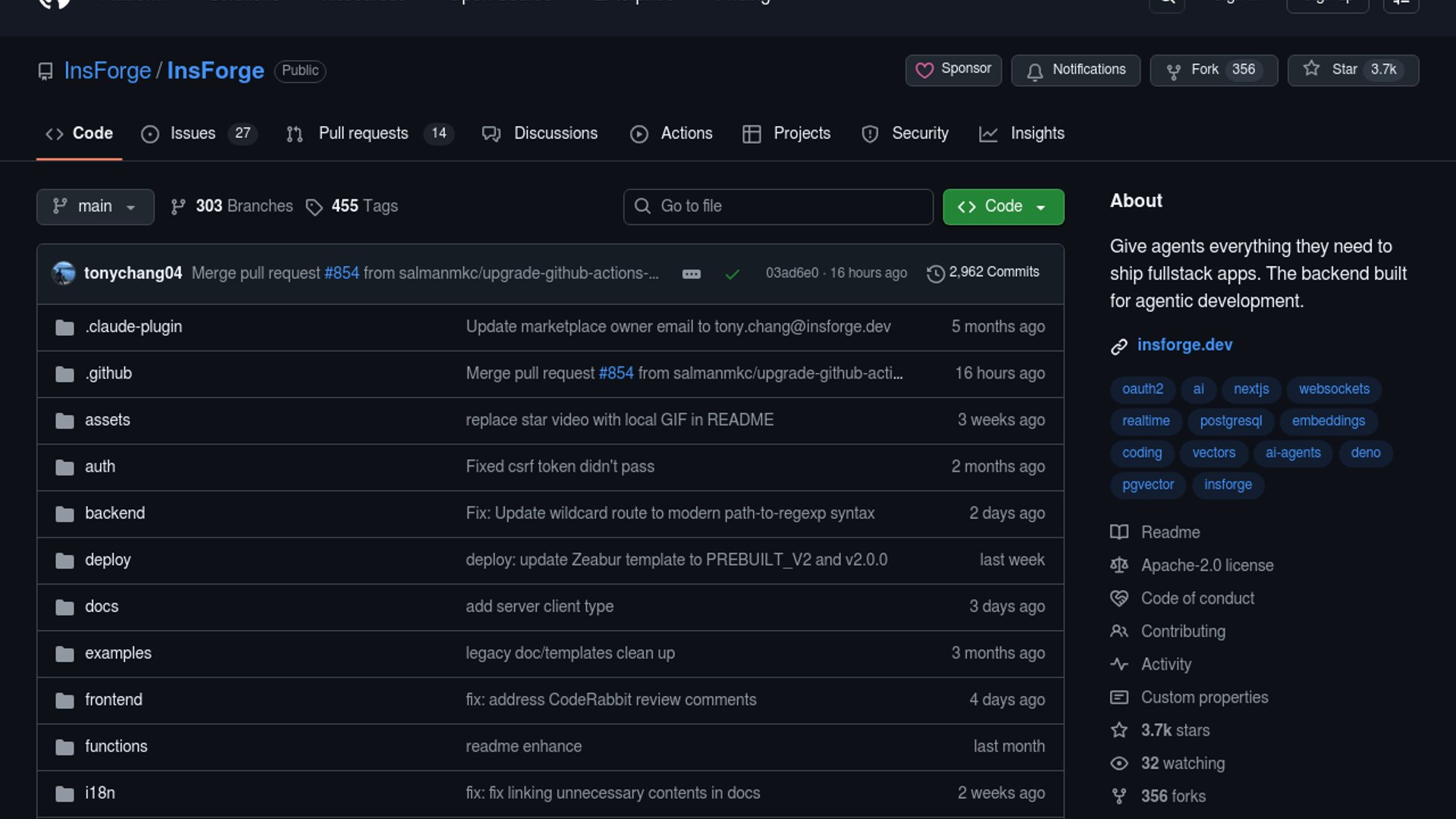Open the Pull requests tab
This screenshot has height=819, width=1456.
point(363,133)
